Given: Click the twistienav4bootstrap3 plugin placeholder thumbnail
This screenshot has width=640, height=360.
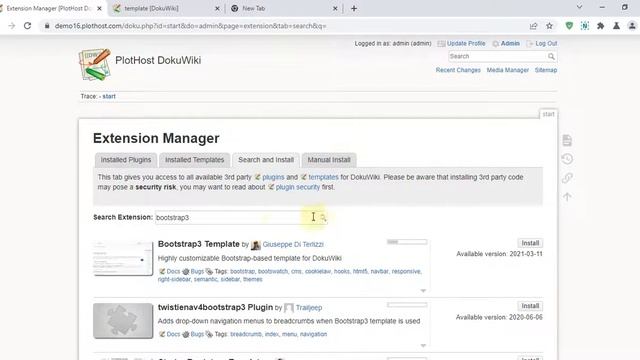Looking at the screenshot, I should coord(123,321).
